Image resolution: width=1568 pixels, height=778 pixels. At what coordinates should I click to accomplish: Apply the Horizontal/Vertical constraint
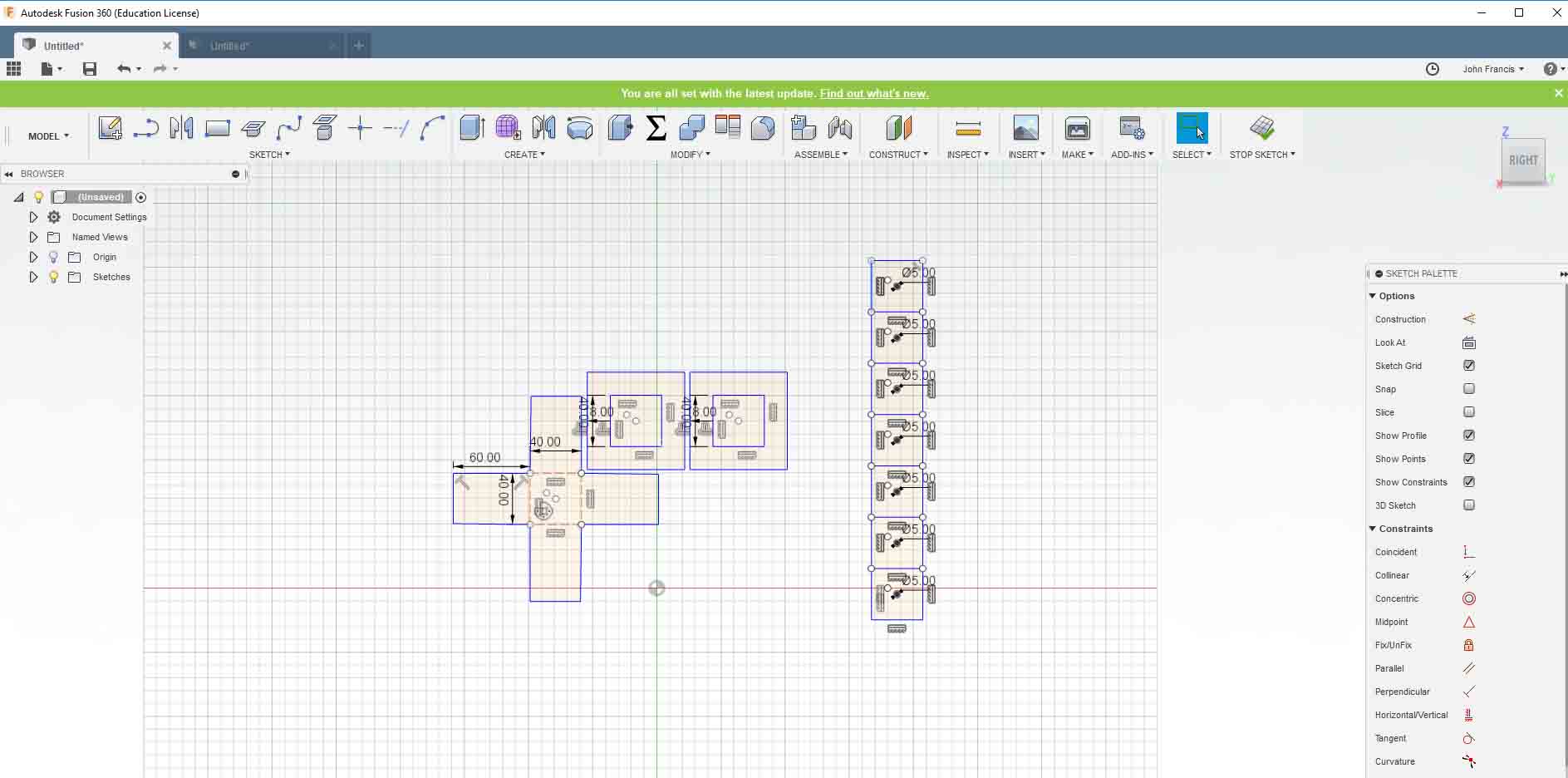coord(1468,715)
